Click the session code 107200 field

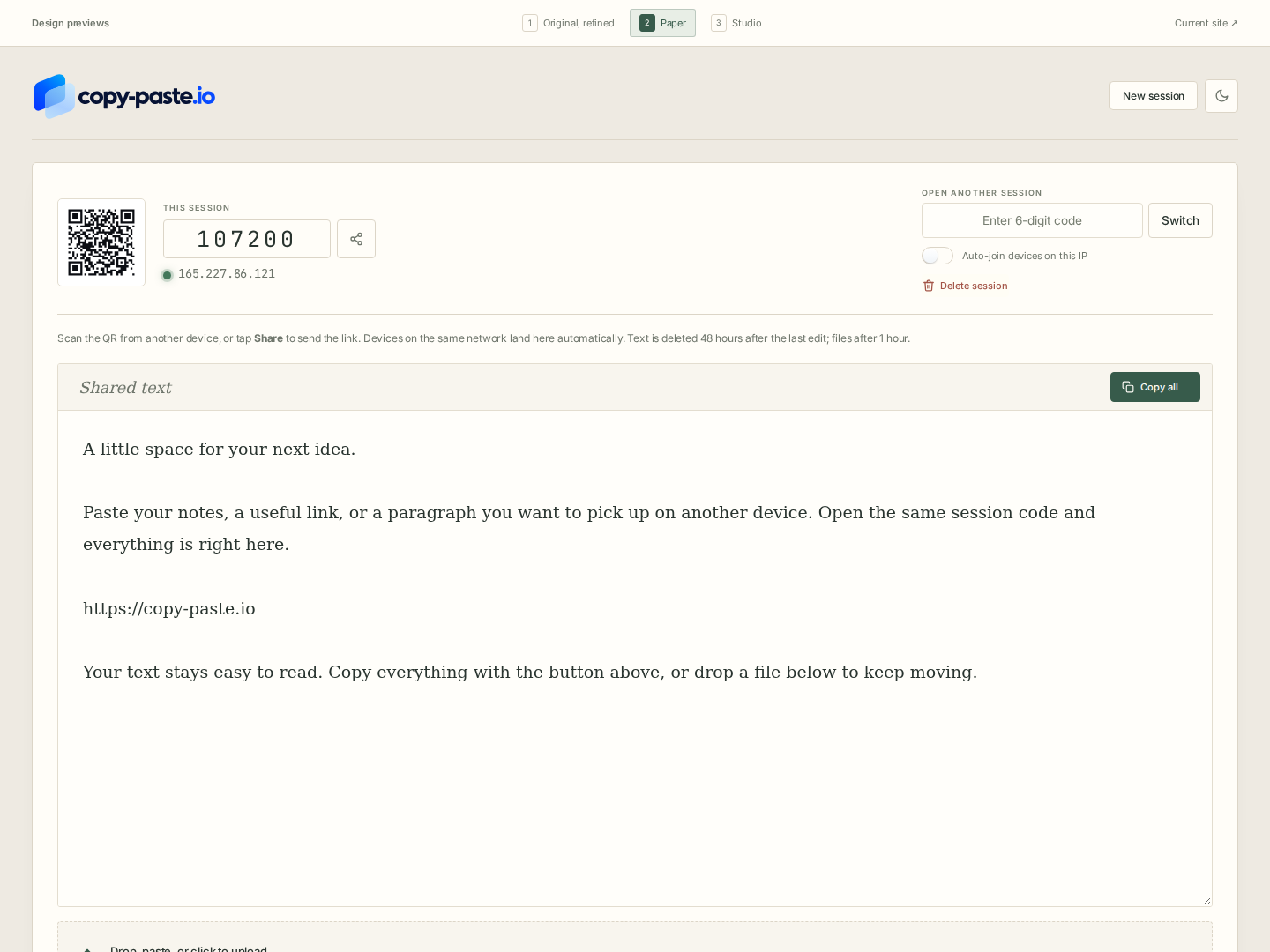[x=247, y=239]
